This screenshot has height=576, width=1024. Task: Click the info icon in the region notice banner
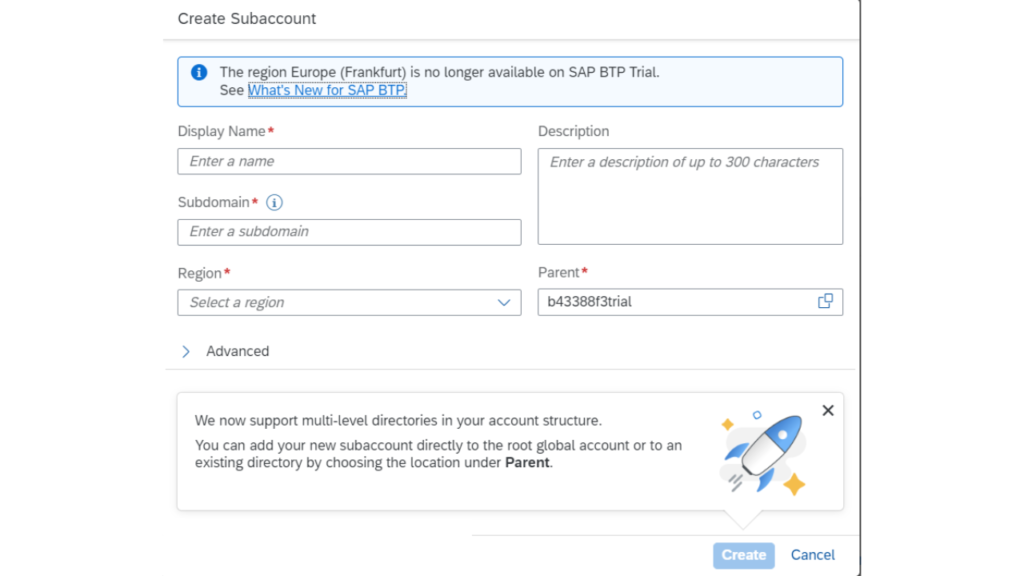199,72
